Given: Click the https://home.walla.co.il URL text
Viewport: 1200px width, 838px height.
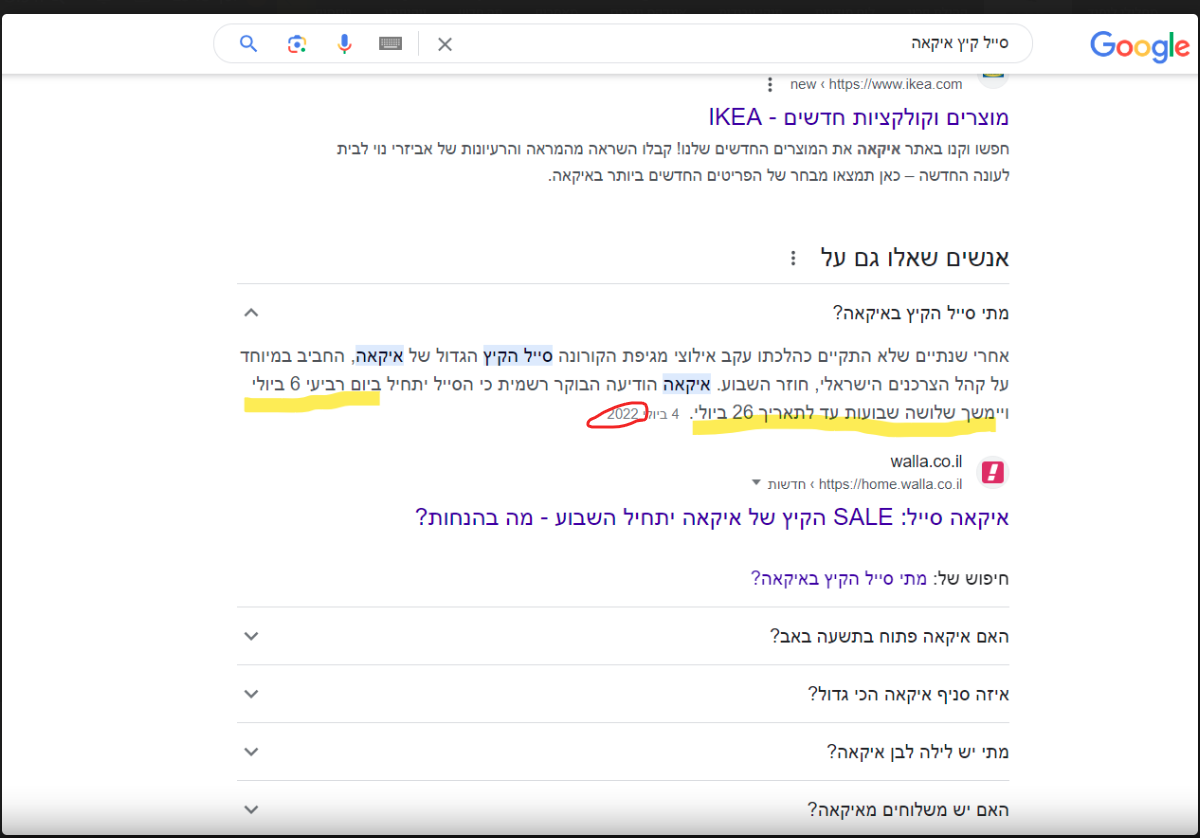Looking at the screenshot, I should tap(890, 484).
